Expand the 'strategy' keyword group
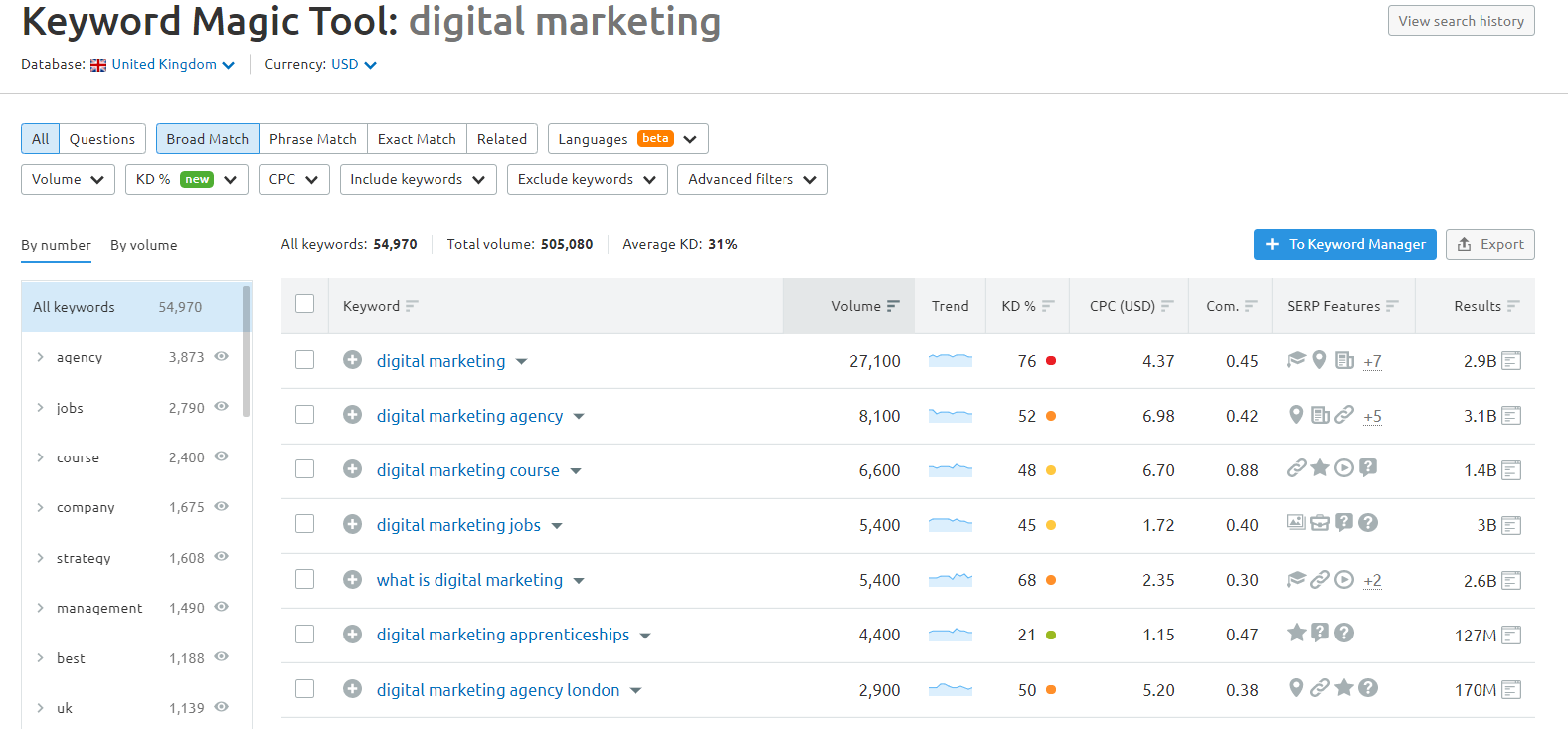Viewport: 1568px width, 729px height. (40, 558)
